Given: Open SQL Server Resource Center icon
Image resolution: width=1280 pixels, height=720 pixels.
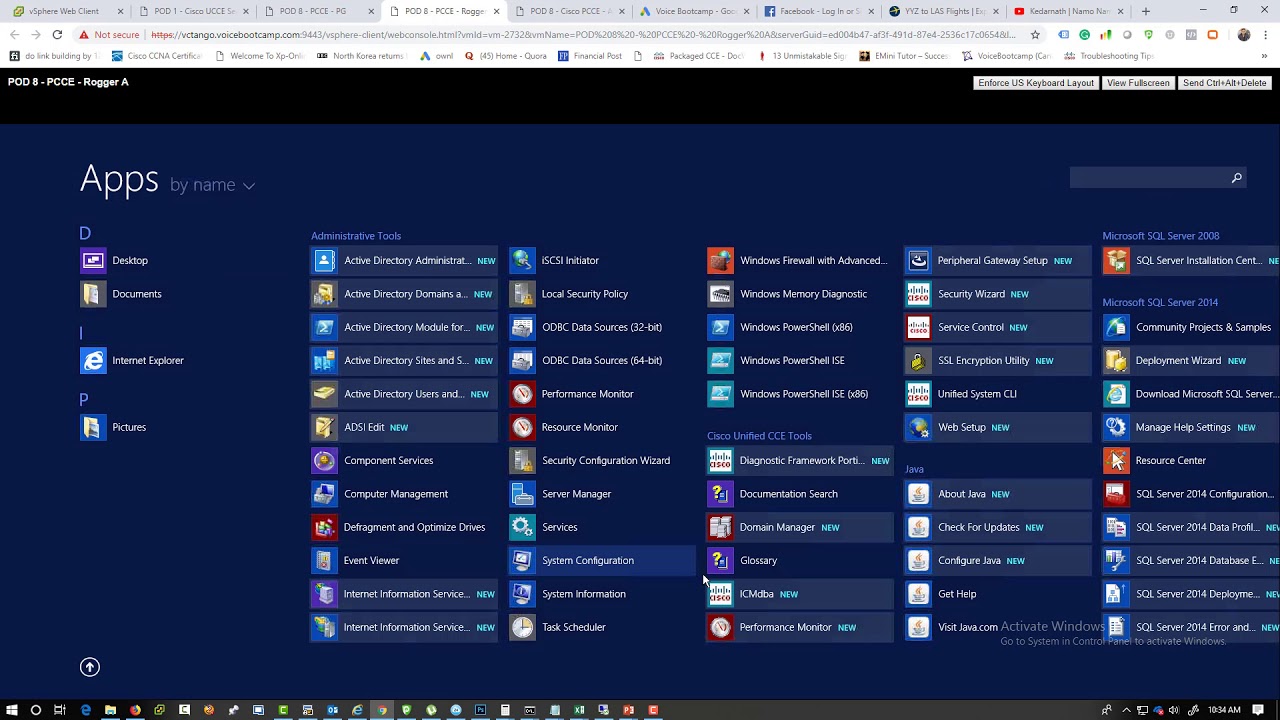Looking at the screenshot, I should click(1116, 461).
